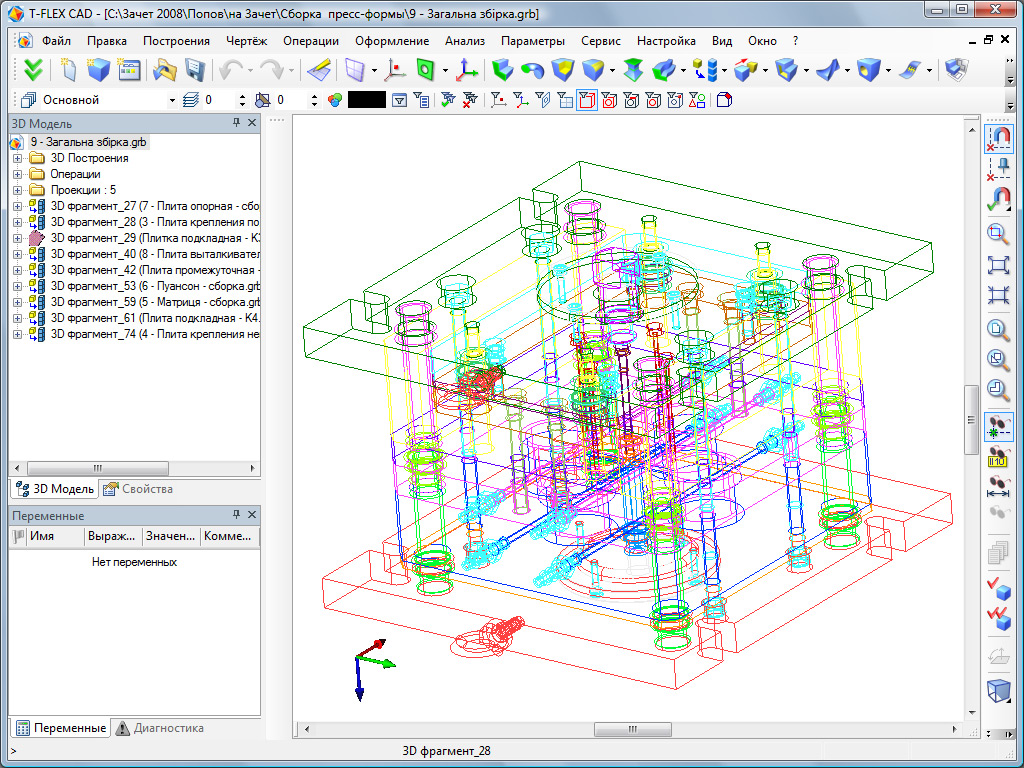Click the copy/move body icon
Screen dimensions: 1024x768
coord(746,70)
